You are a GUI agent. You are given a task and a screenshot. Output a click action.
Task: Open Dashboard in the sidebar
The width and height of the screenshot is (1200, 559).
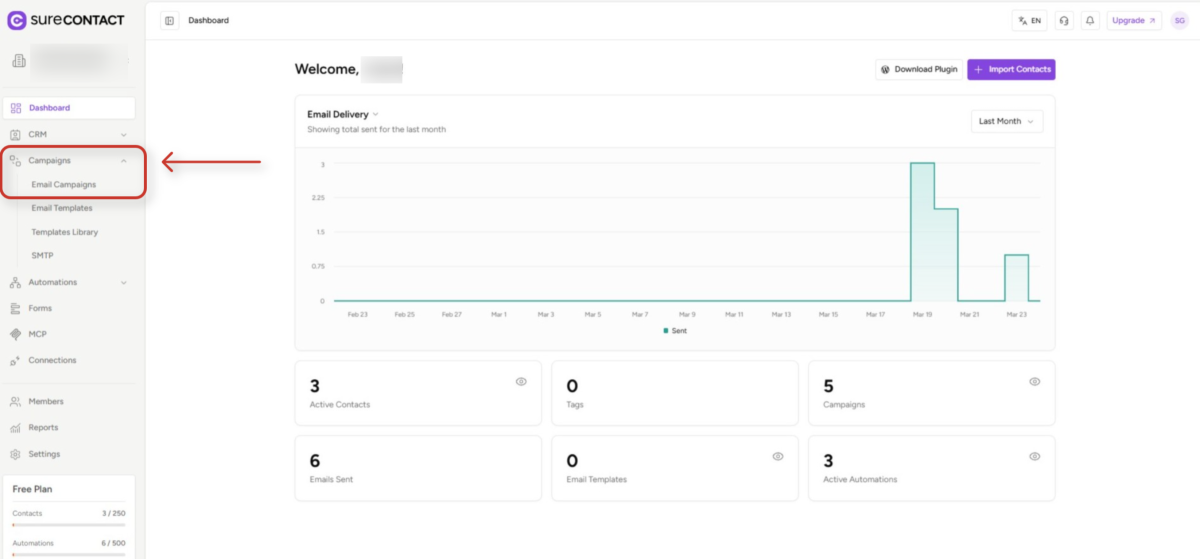pyautogui.click(x=69, y=108)
